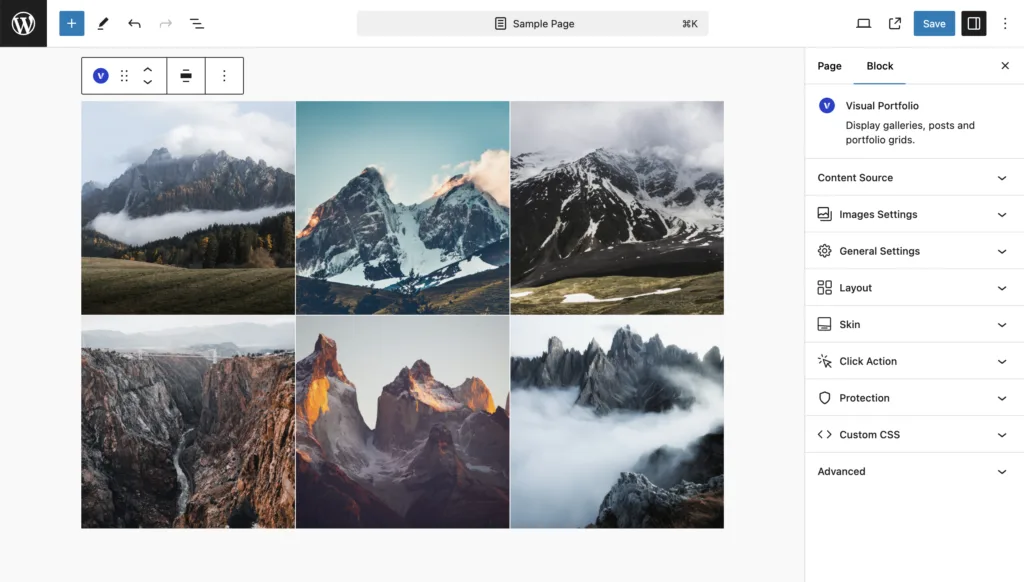Click the Skin panel icon
1024x582 pixels.
(824, 324)
